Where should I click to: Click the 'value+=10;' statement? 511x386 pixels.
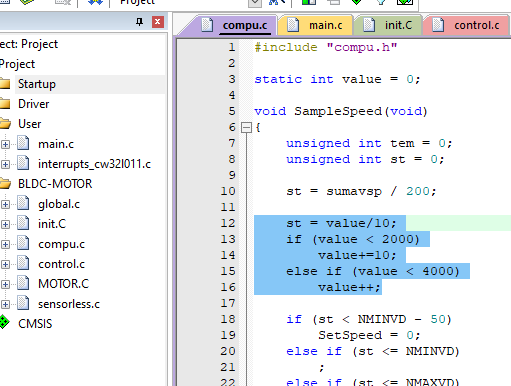point(357,255)
